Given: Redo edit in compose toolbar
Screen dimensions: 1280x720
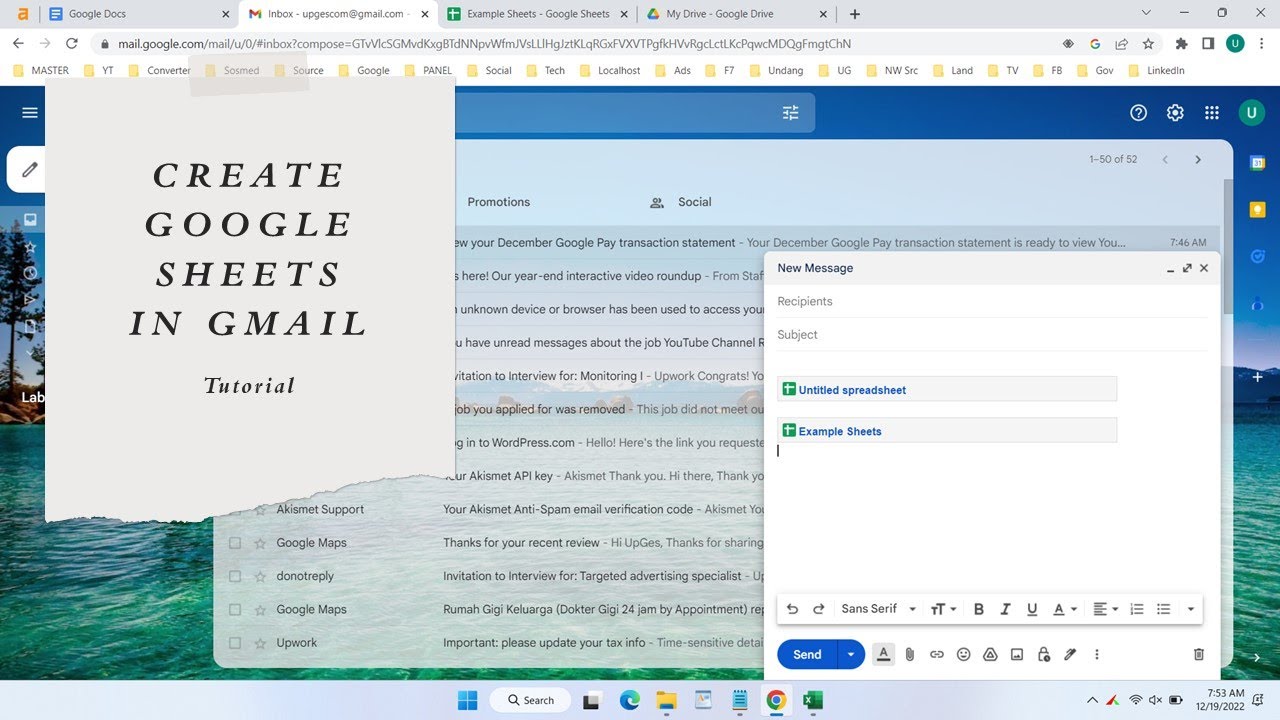Looking at the screenshot, I should (819, 609).
